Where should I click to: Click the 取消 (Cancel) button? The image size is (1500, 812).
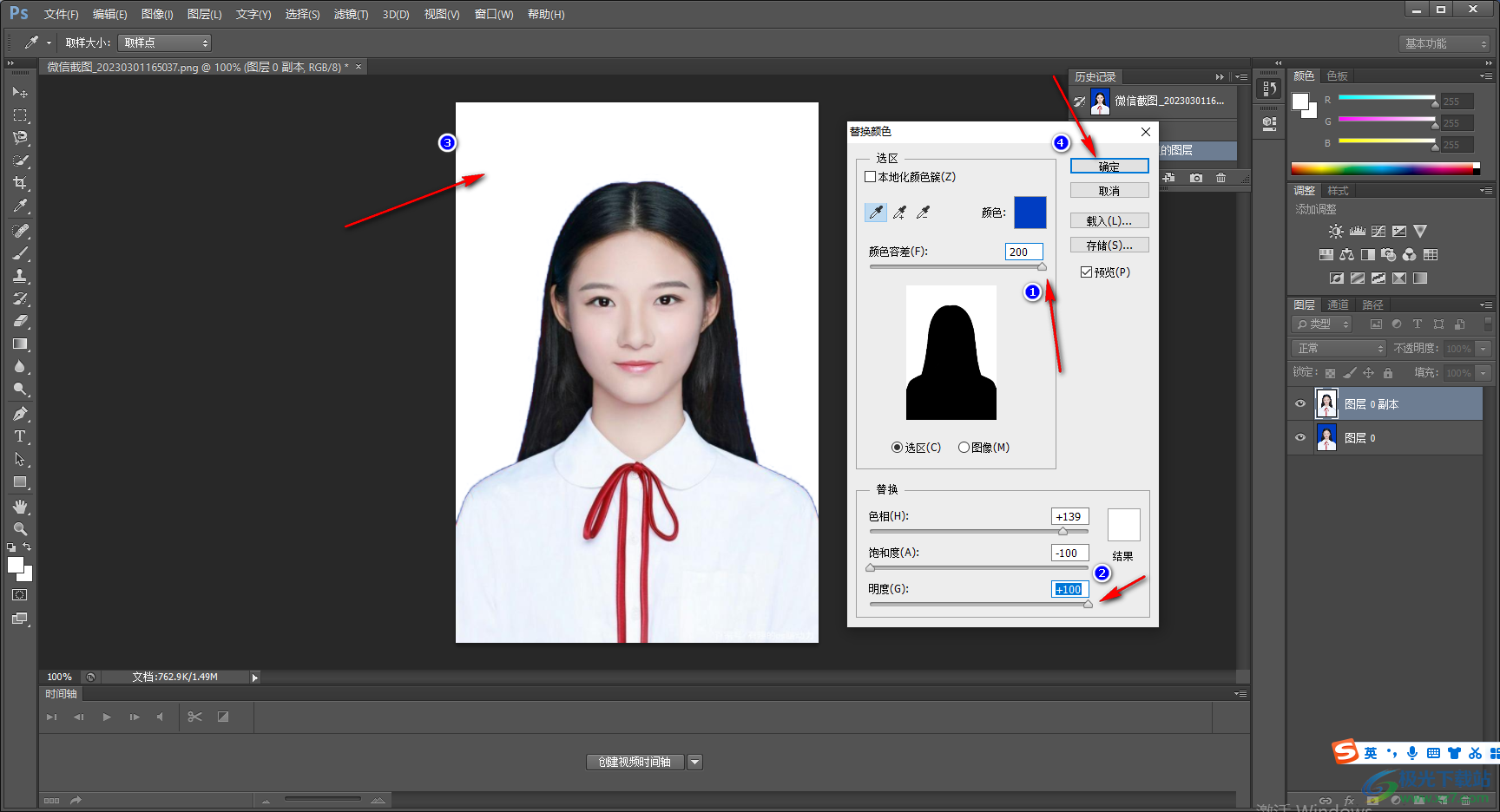pyautogui.click(x=1109, y=191)
